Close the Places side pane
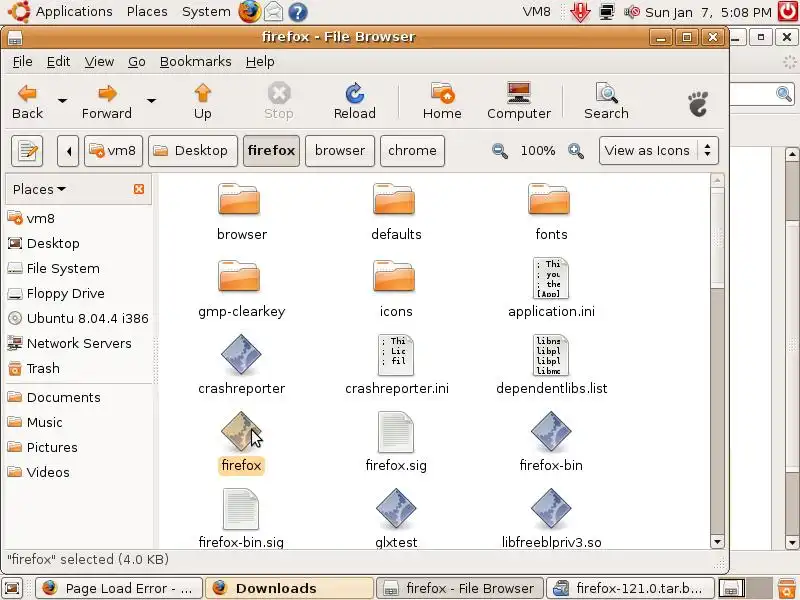Screen dimensions: 800x600 coord(139,189)
